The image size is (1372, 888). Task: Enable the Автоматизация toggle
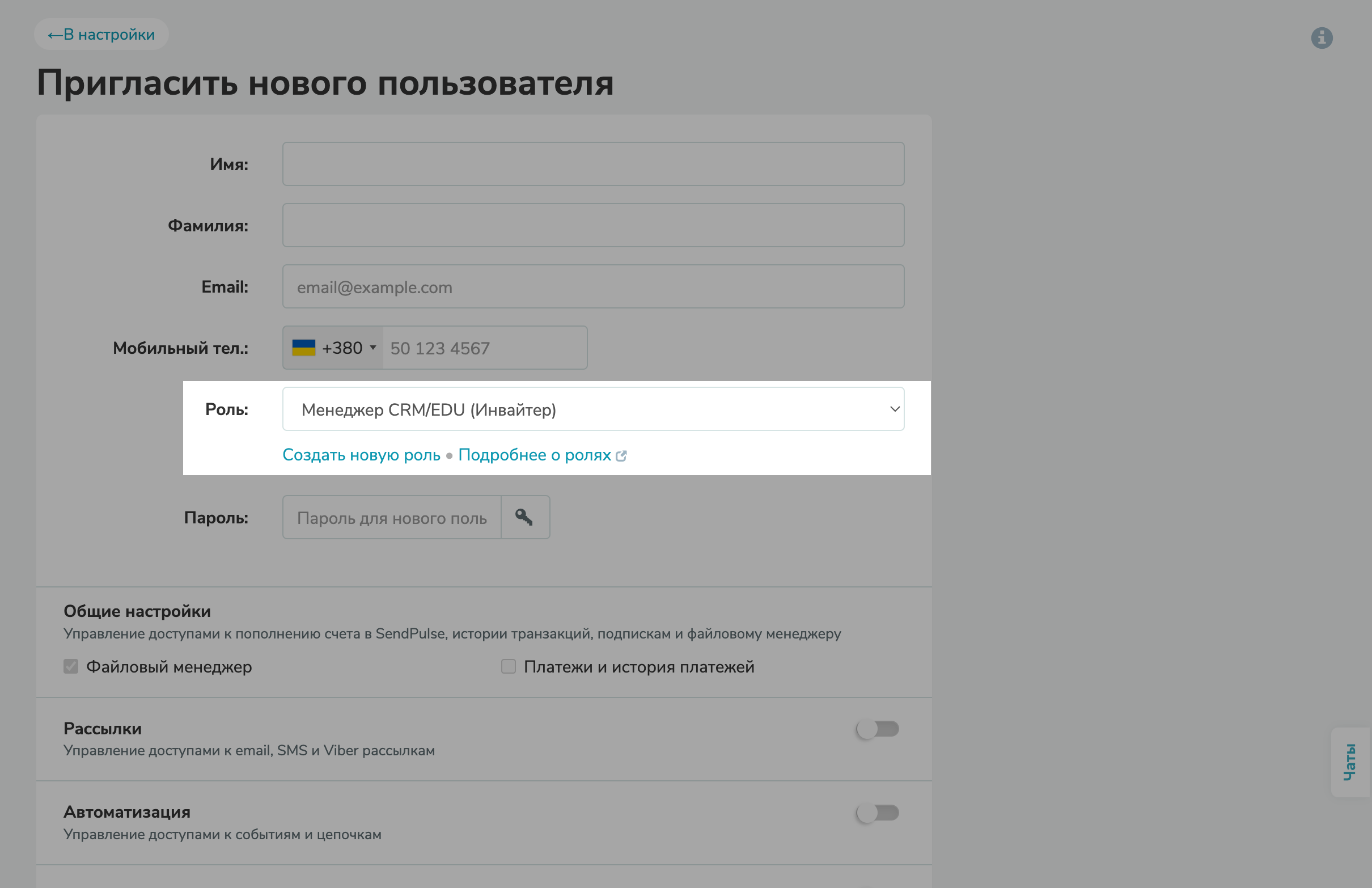pyautogui.click(x=878, y=813)
